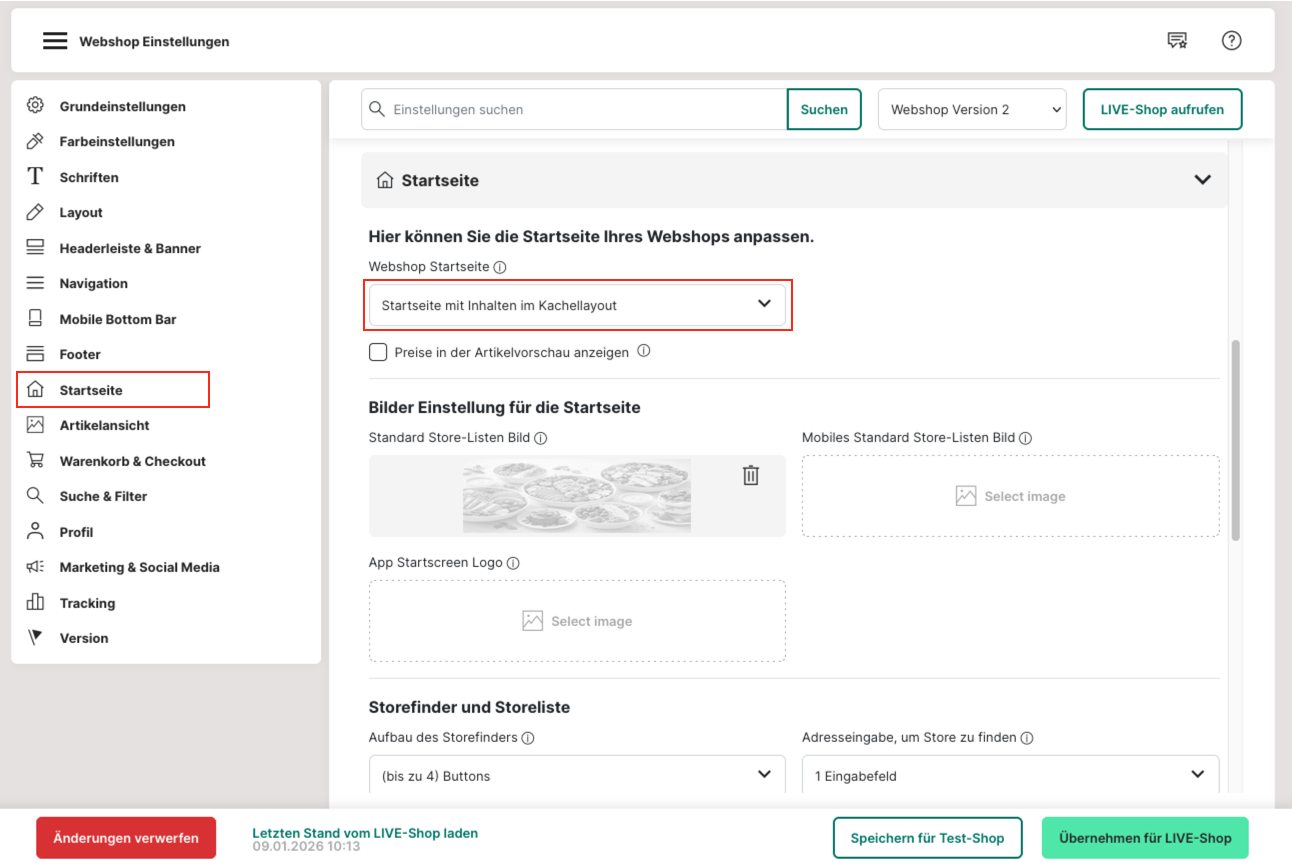
Task: Open the Webshop Startseite layout dropdown
Action: [x=577, y=305]
